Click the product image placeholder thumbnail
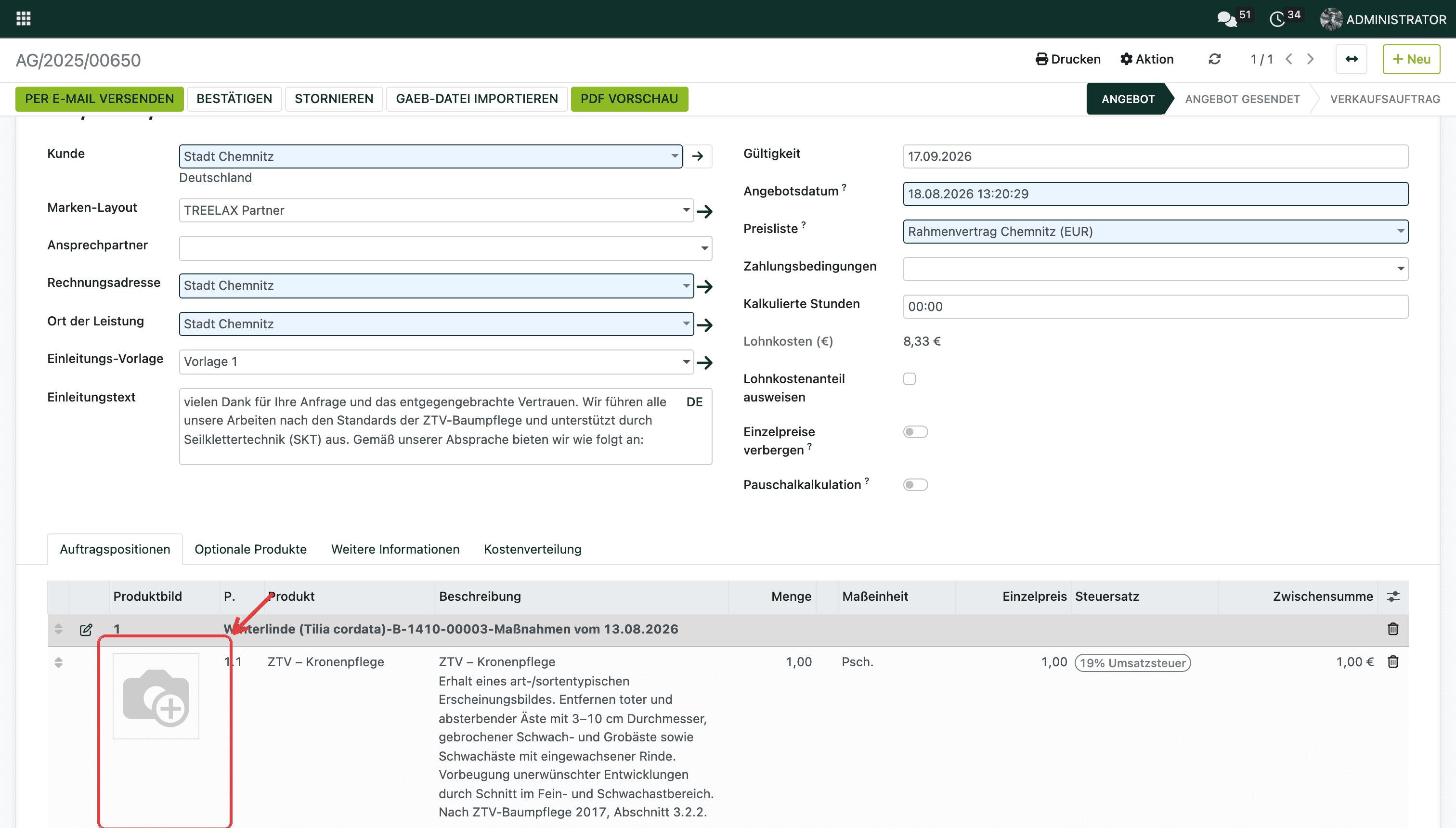1456x828 pixels. (156, 696)
